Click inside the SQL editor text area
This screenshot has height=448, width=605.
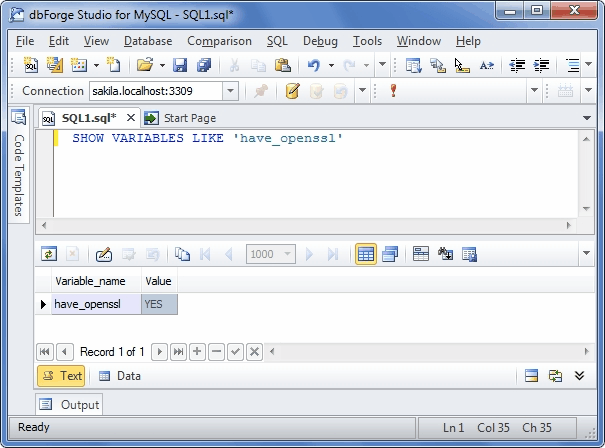[x=316, y=174]
